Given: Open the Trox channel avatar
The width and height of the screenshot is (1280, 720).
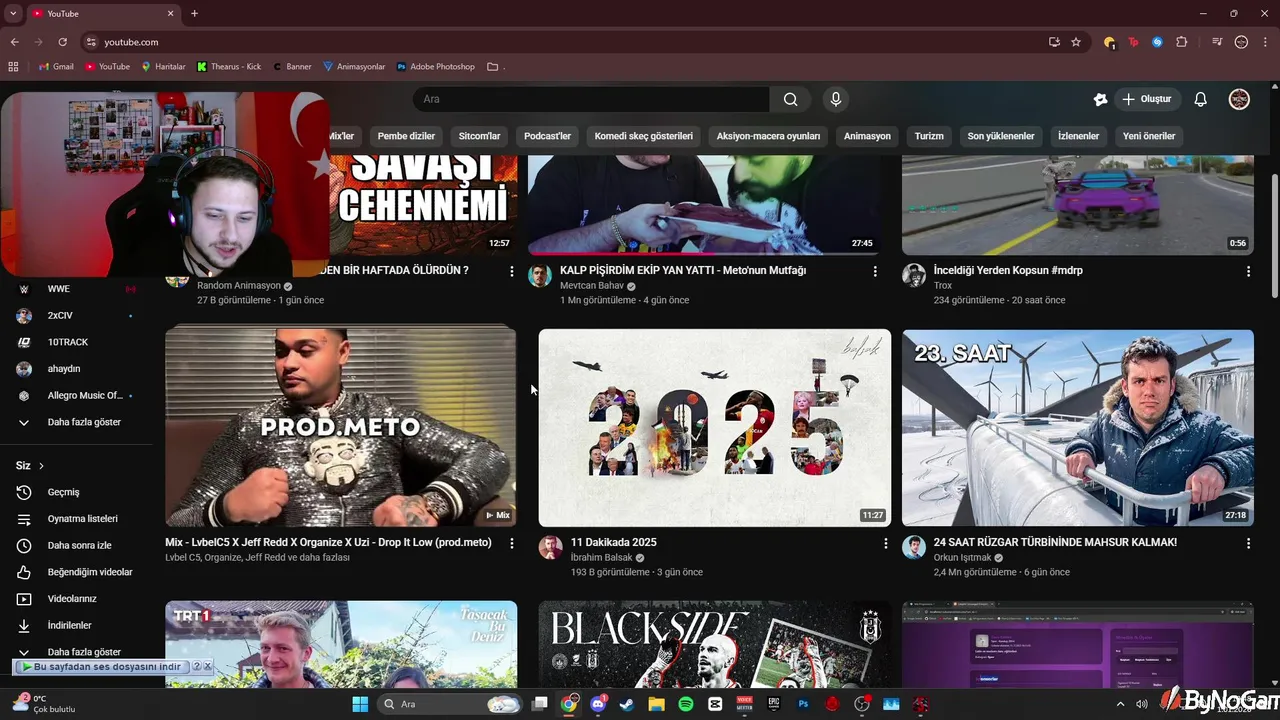Looking at the screenshot, I should pos(914,276).
